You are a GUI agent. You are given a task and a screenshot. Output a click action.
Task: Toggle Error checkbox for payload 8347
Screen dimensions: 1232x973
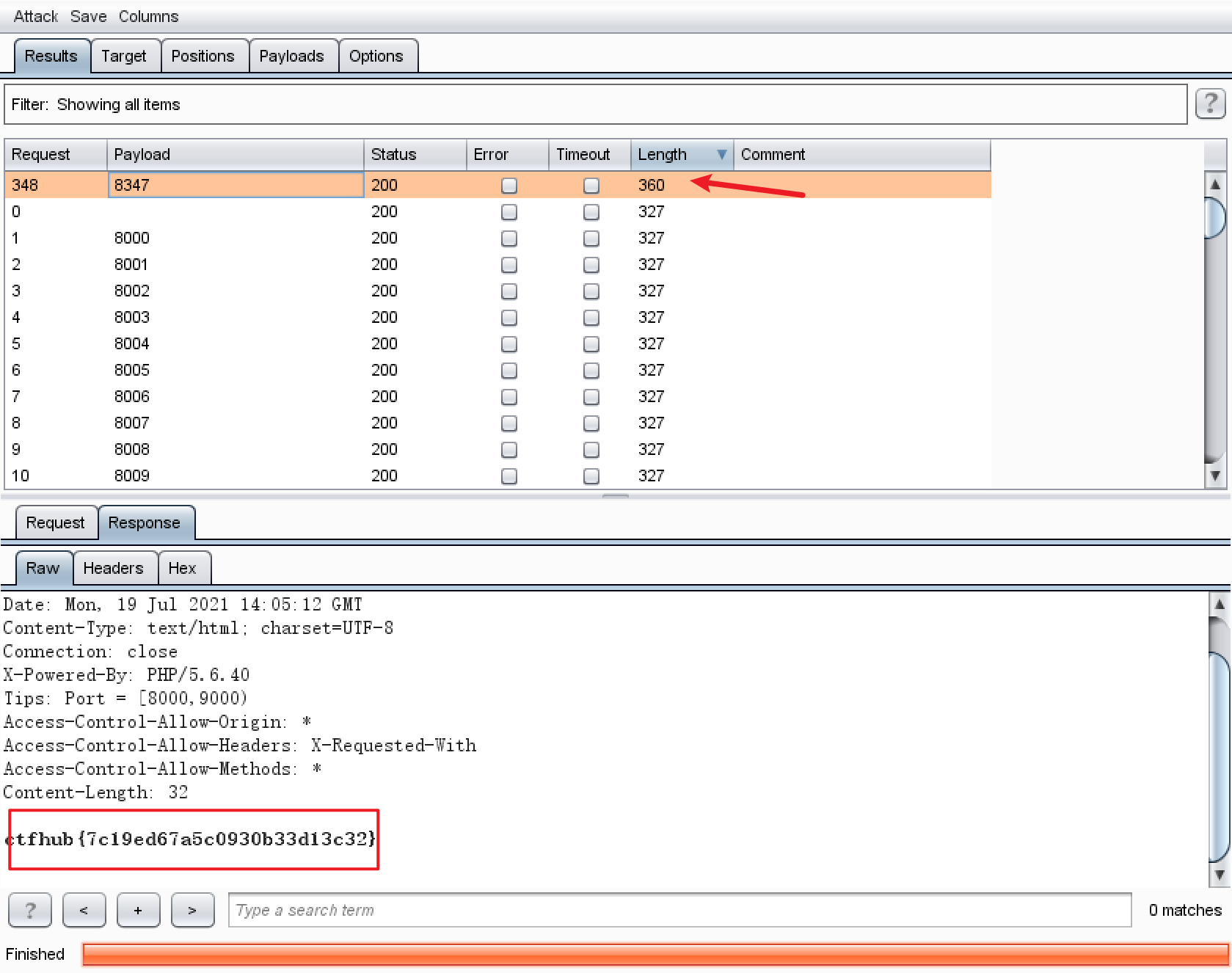pyautogui.click(x=509, y=186)
